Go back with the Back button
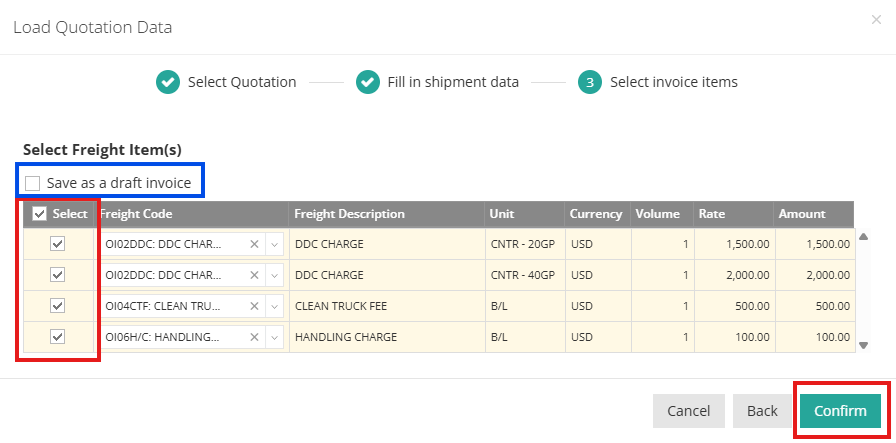 click(762, 411)
